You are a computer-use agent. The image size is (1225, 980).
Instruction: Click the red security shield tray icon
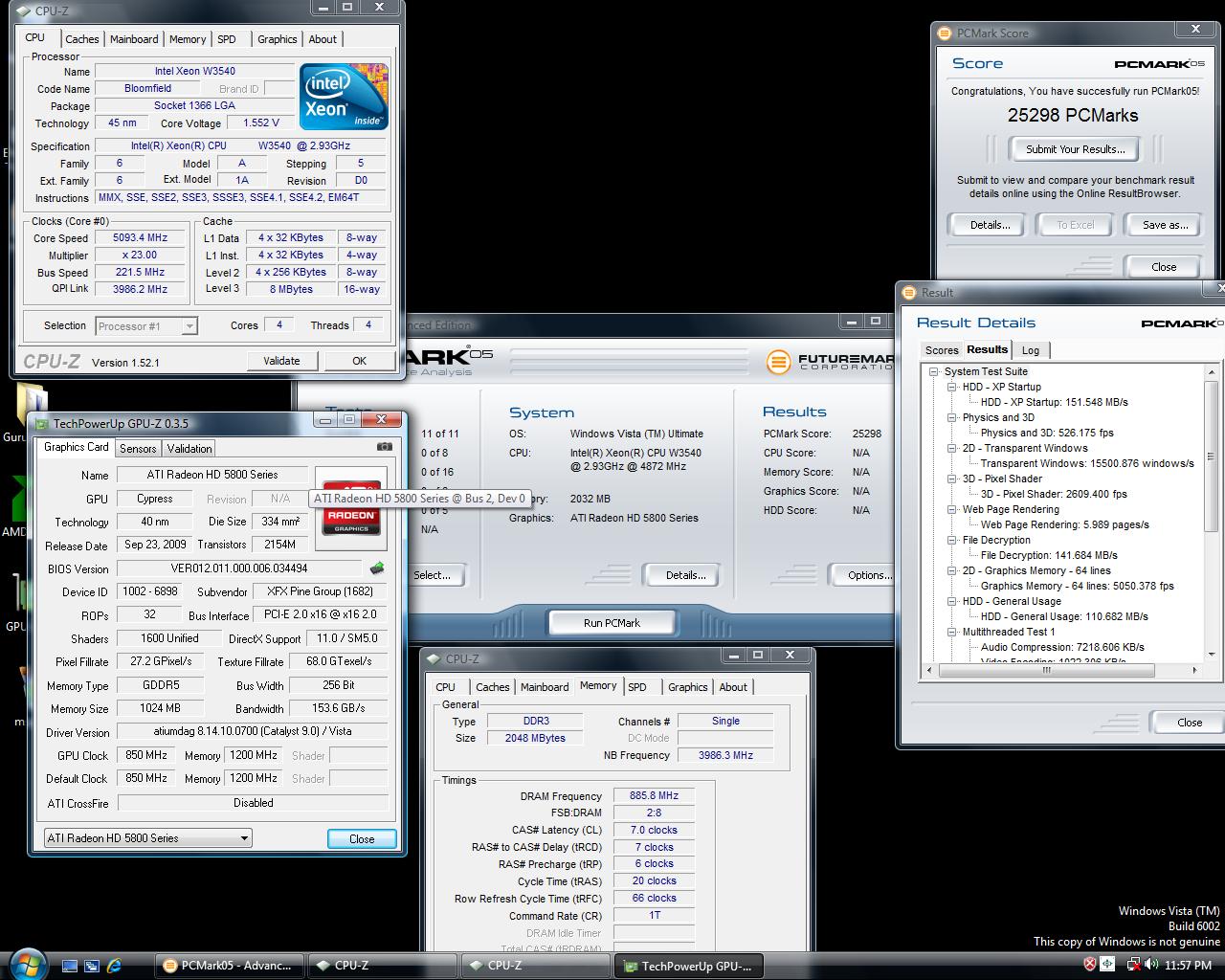(1090, 965)
